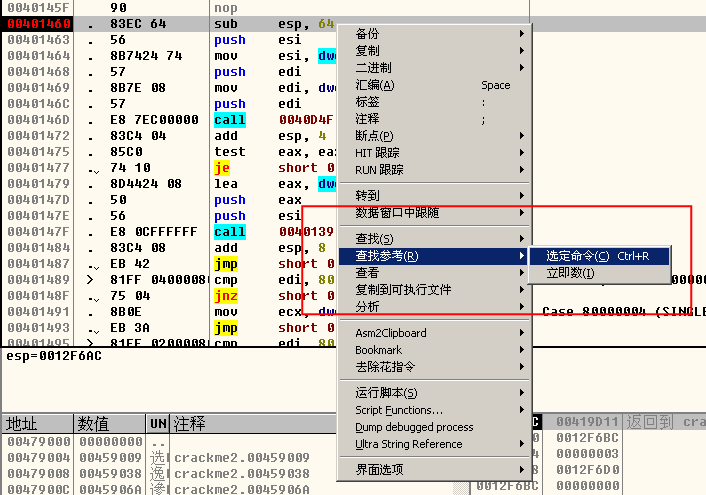Image resolution: width=706 pixels, height=495 pixels.
Task: Open the Asm2Clipboard plugin menu
Action: 390,333
